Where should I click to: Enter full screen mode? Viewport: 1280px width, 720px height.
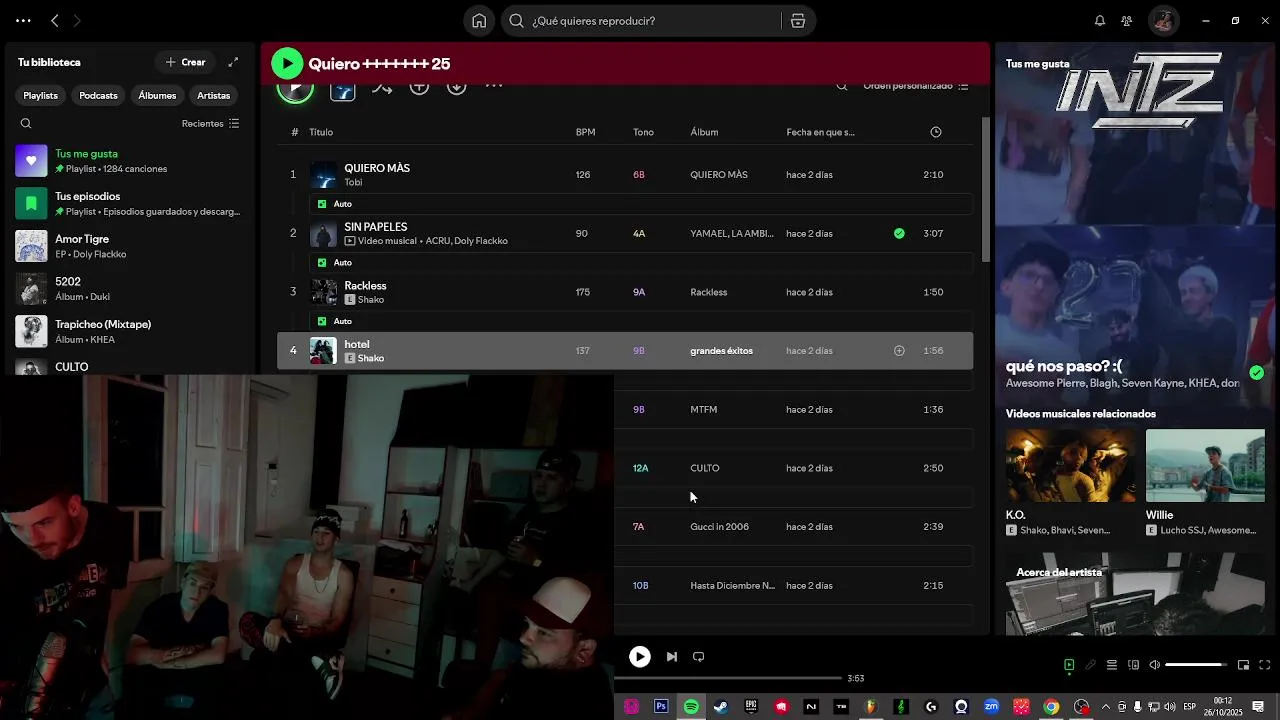1265,665
